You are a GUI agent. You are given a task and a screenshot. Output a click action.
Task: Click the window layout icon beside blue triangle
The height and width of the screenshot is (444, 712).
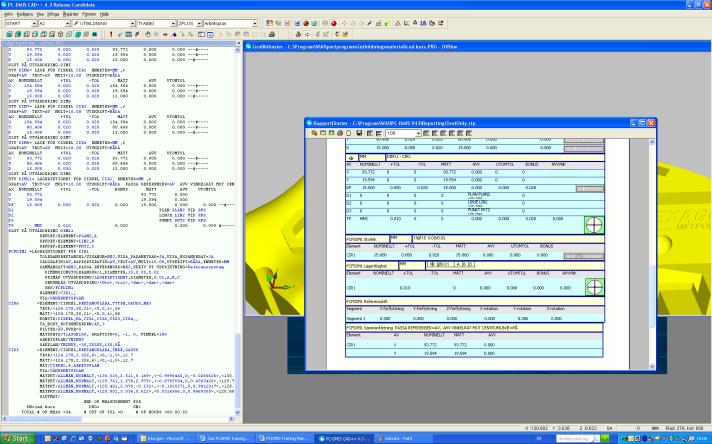(x=202, y=35)
